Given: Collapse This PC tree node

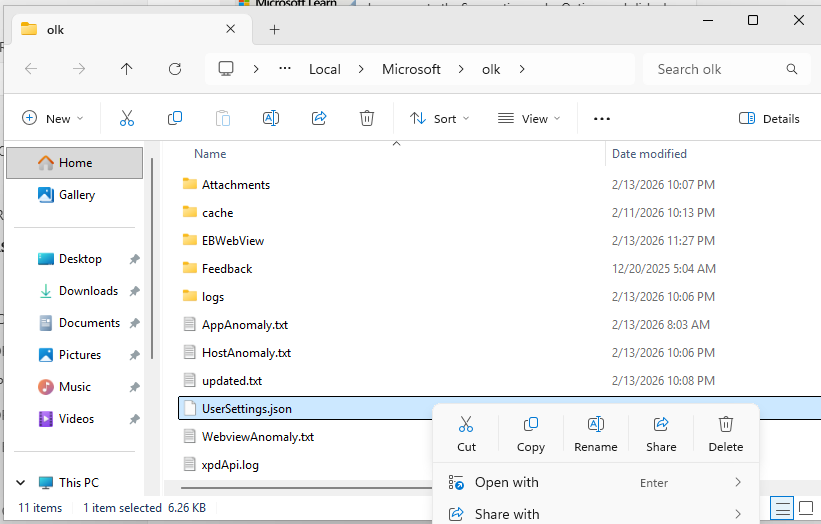Looking at the screenshot, I should click(x=20, y=483).
